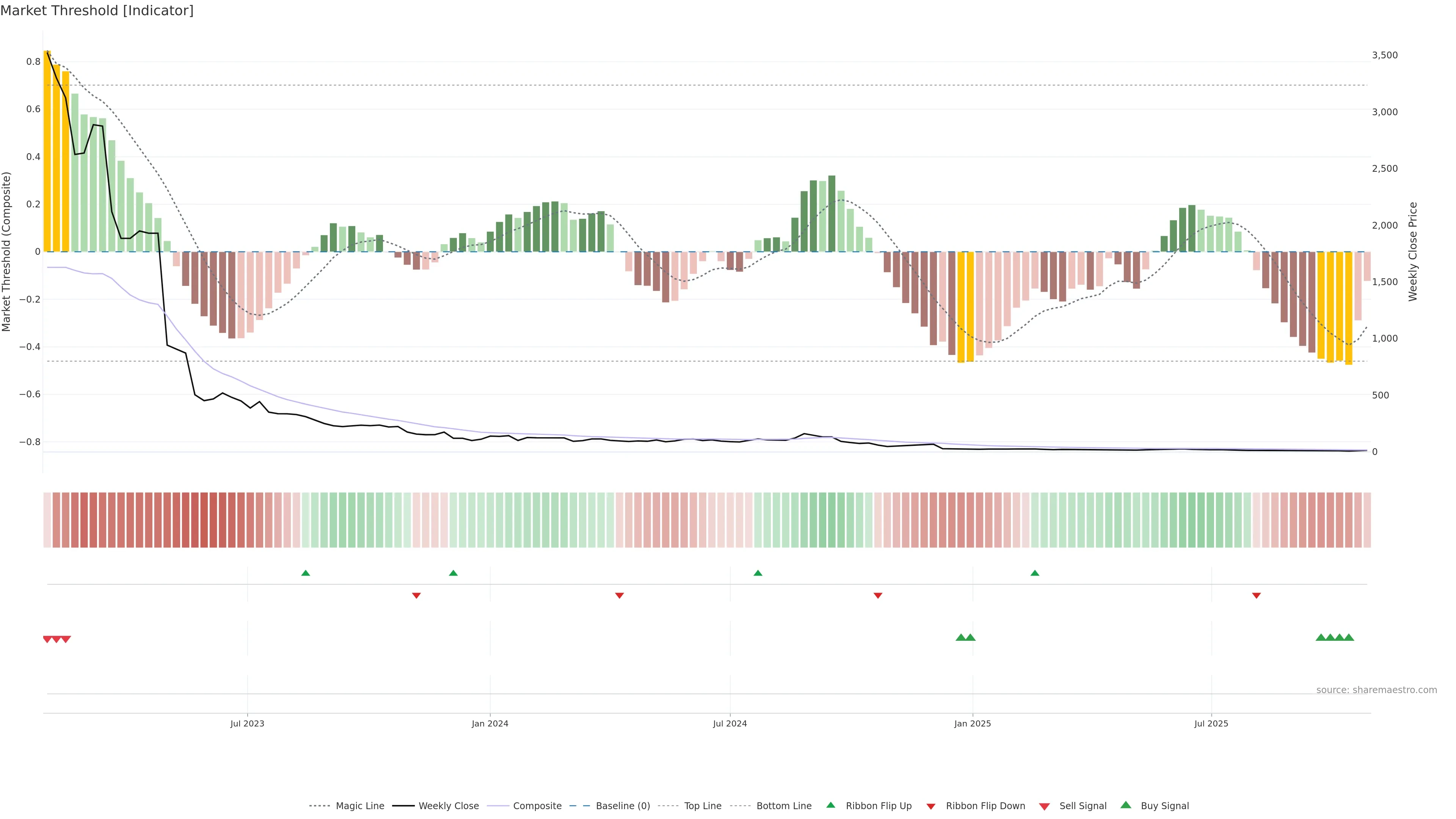Click the Ribbon Flip Up marker after Jul 2024
This screenshot has width=1456, height=819.
758,573
